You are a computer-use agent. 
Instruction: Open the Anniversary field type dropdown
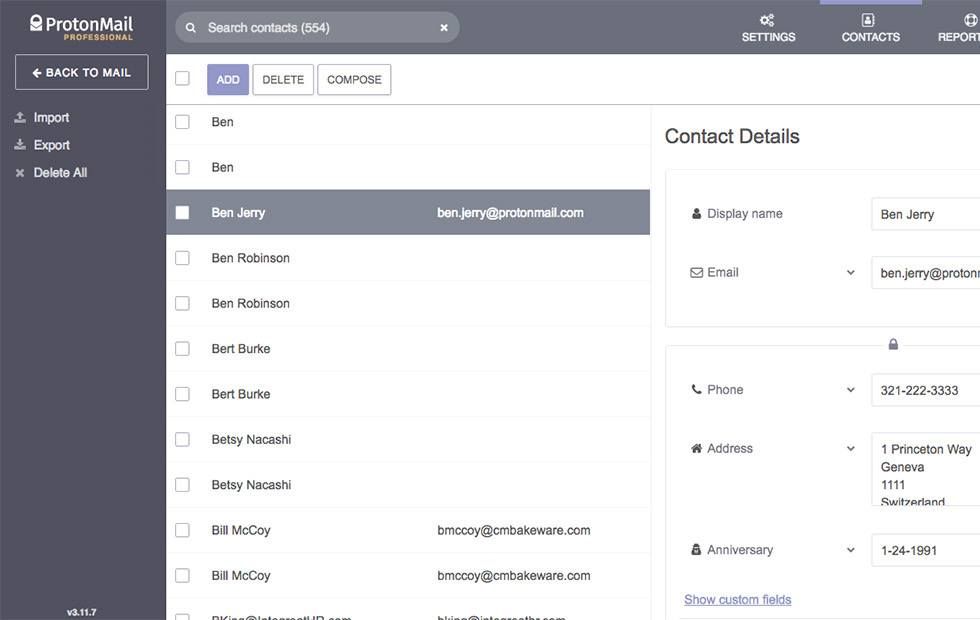point(851,550)
